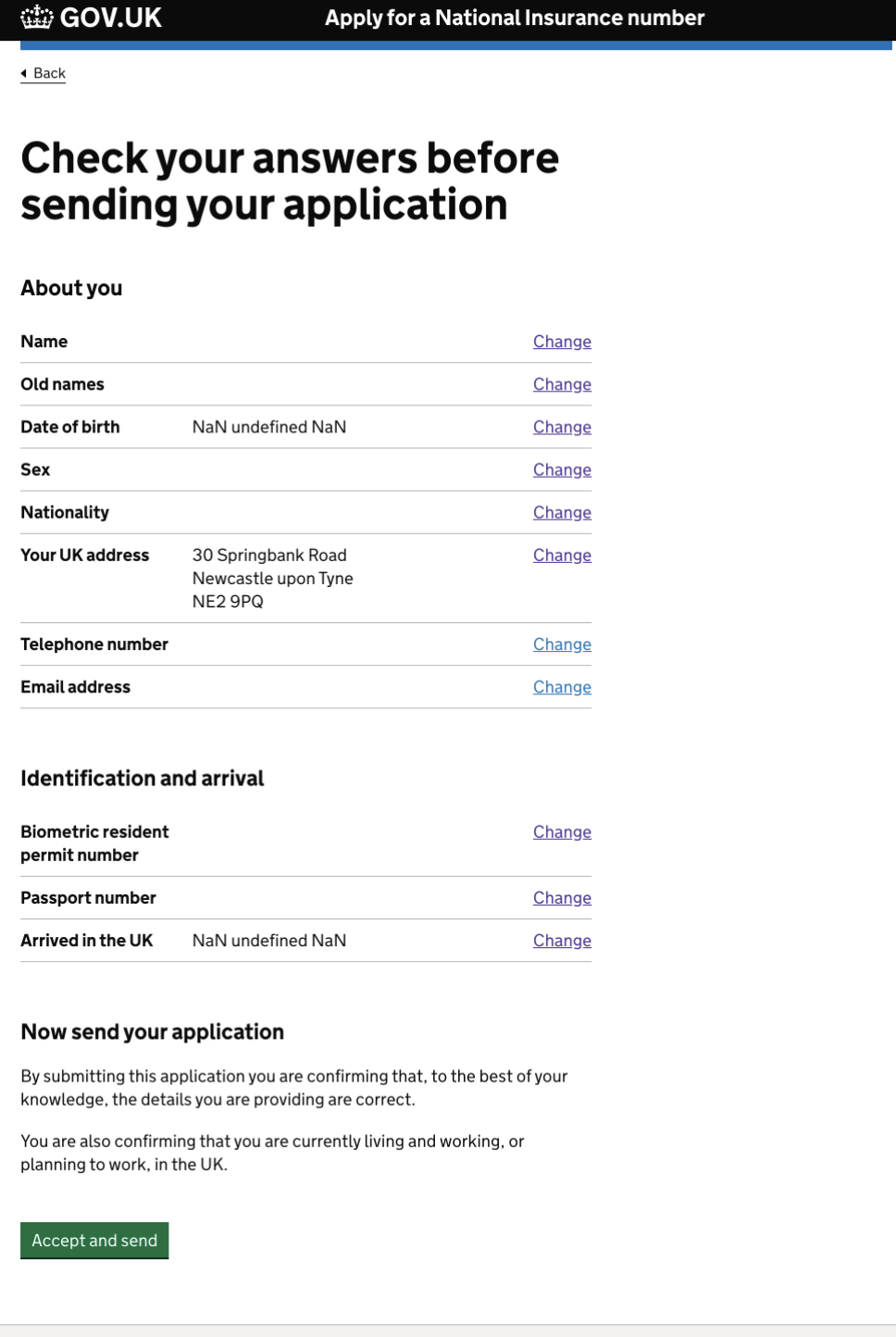The width and height of the screenshot is (896, 1337).
Task: Open the service name header link
Action: tap(514, 18)
